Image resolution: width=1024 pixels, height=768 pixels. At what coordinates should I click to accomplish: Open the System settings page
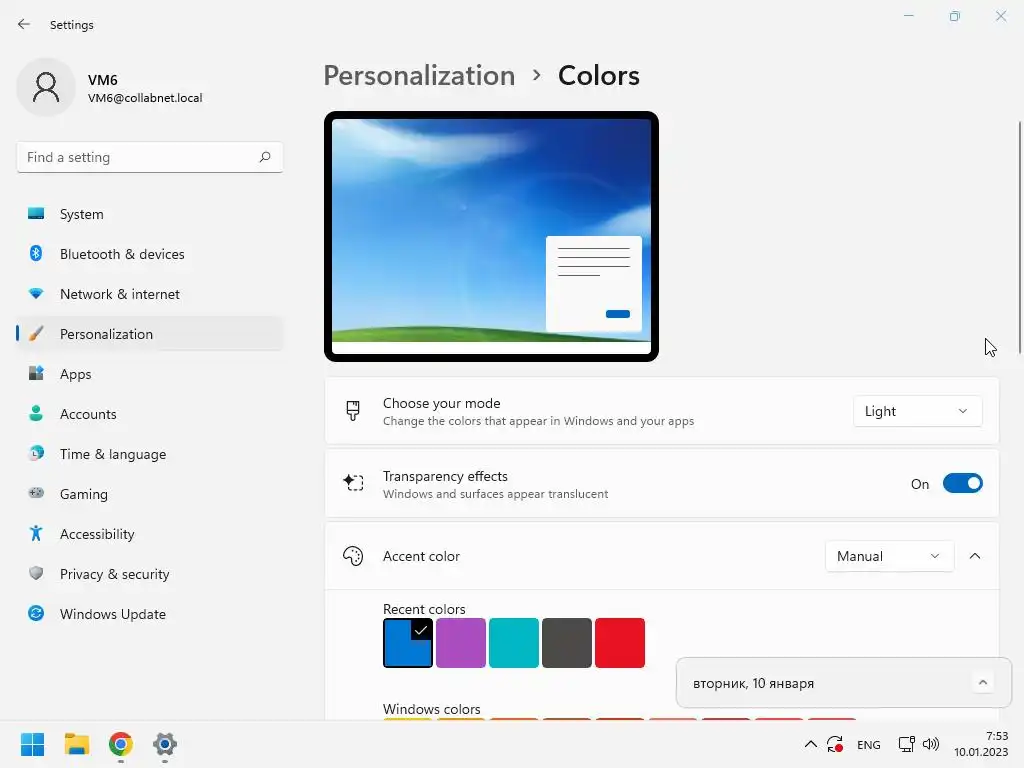pyautogui.click(x=150, y=214)
